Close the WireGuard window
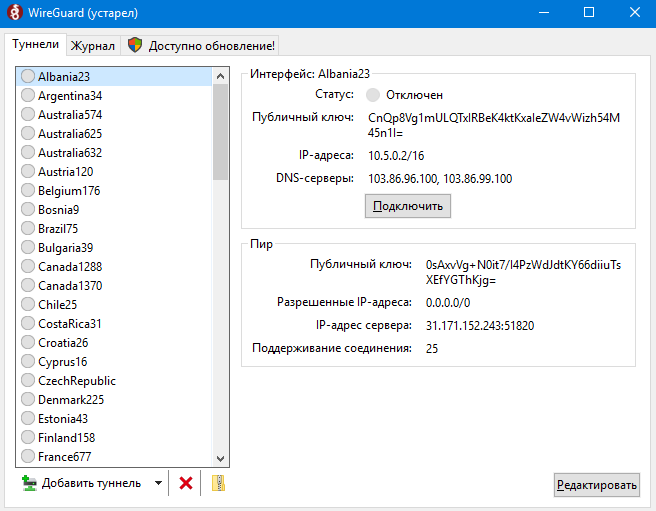The height and width of the screenshot is (511, 656). click(635, 13)
